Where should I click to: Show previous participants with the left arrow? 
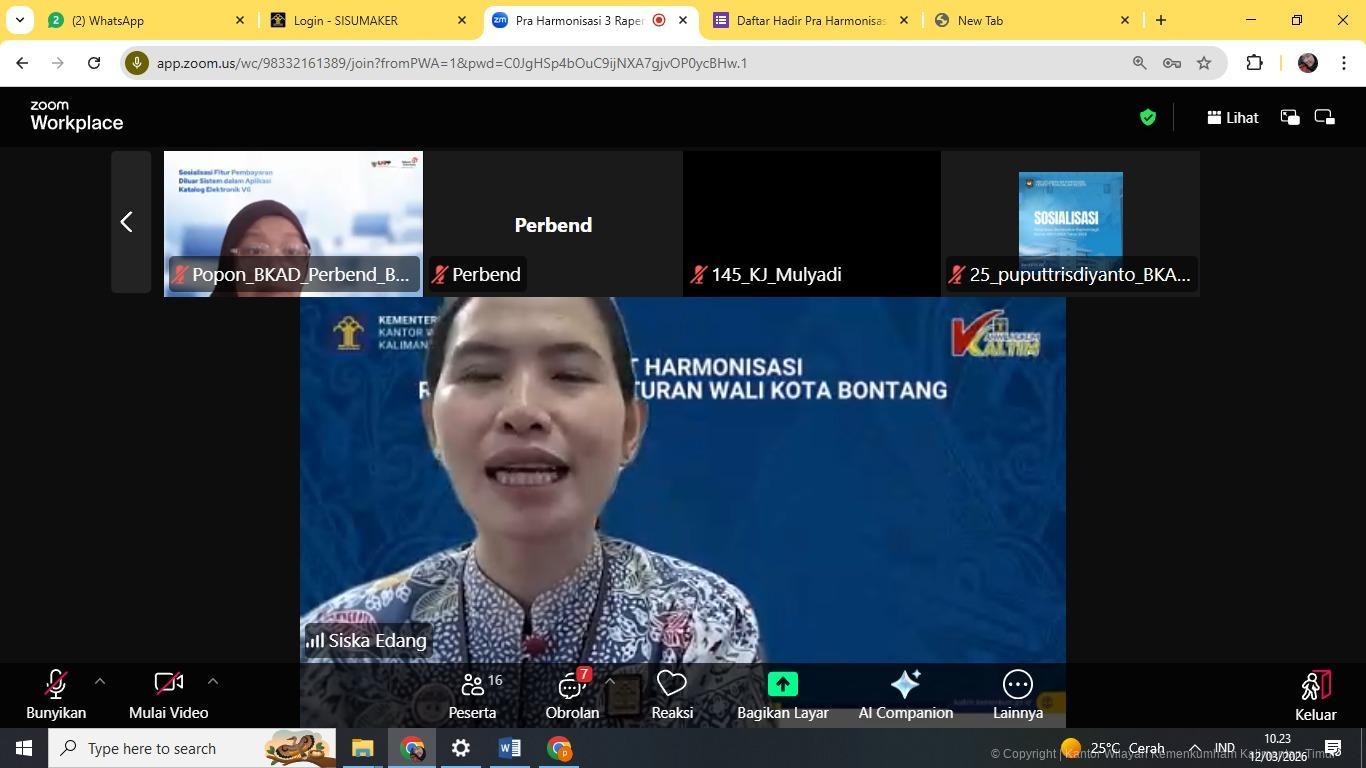point(127,221)
